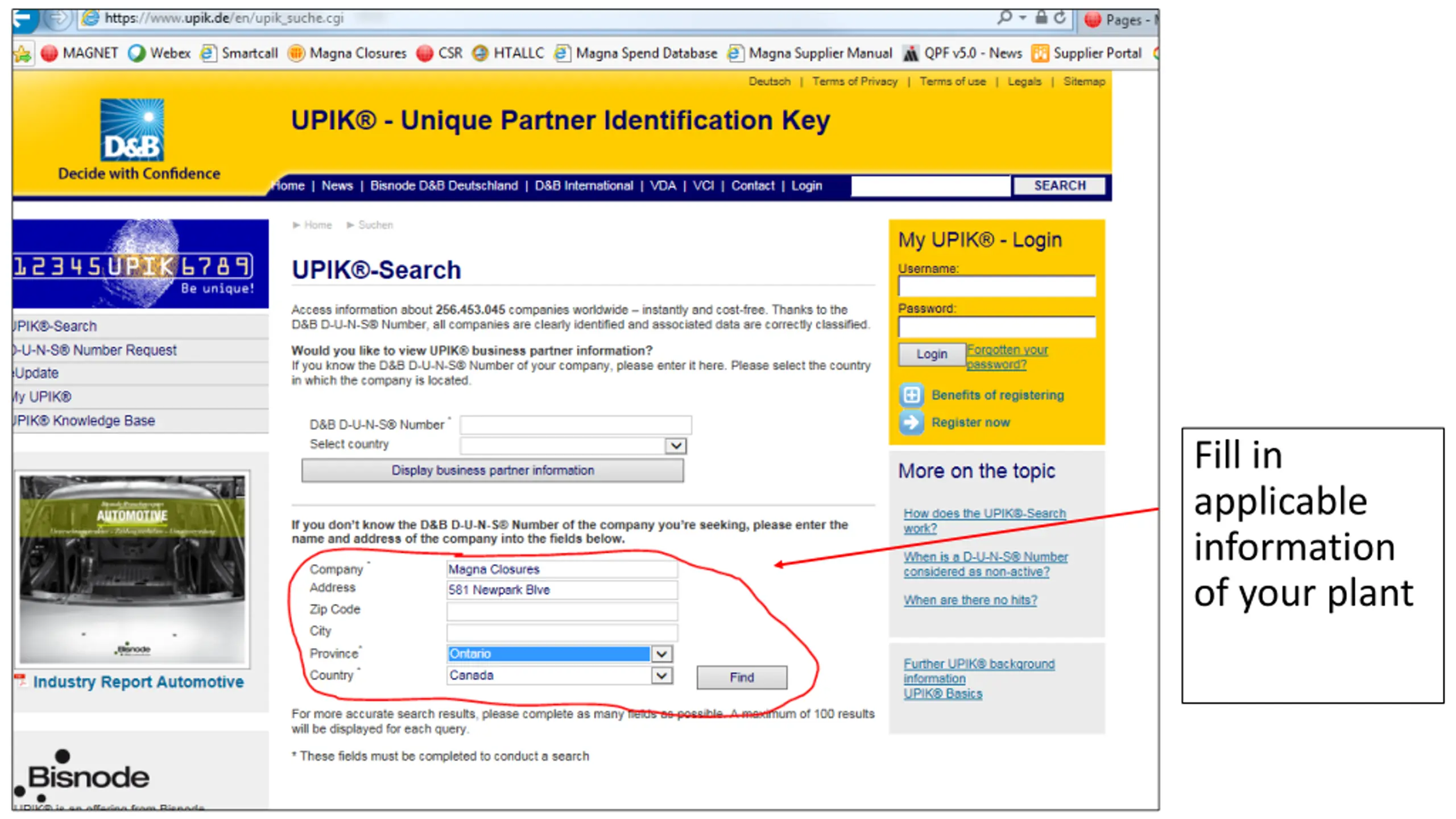
Task: Open the VDA navigation menu item
Action: [663, 186]
